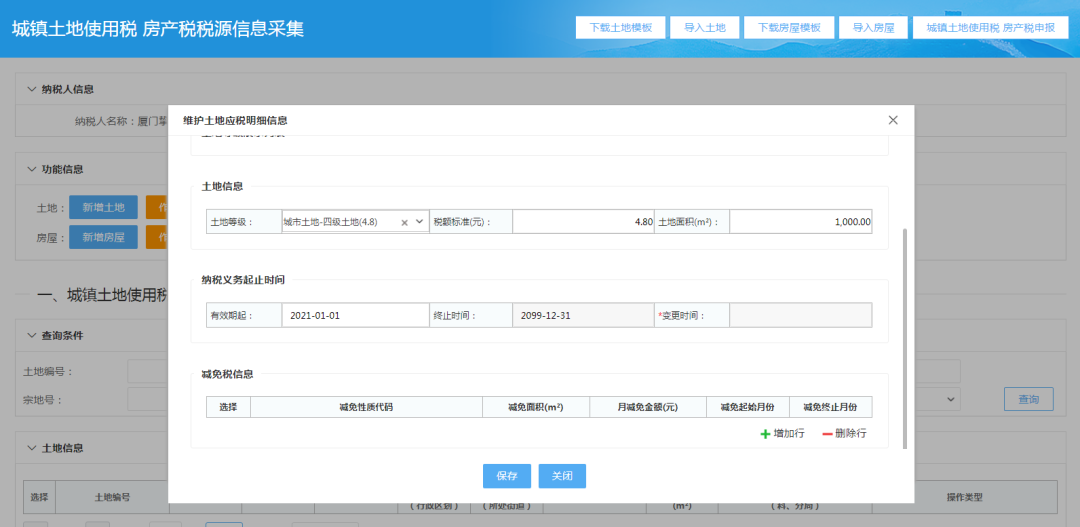Click the empty 变更时间 field
Image resolution: width=1080 pixels, height=527 pixels.
tap(800, 316)
